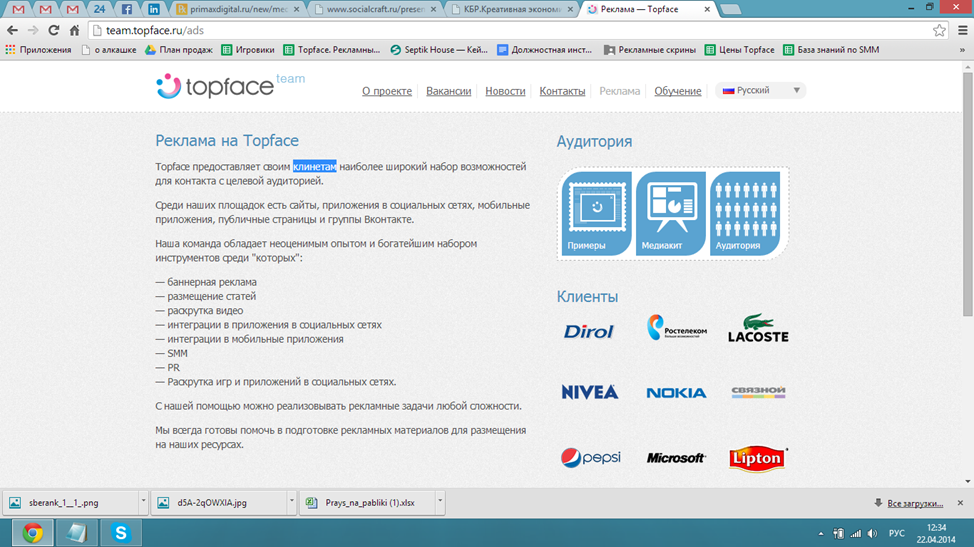The height and width of the screenshot is (547, 974).
Task: Click the volume icon in system tray
Action: 873,533
